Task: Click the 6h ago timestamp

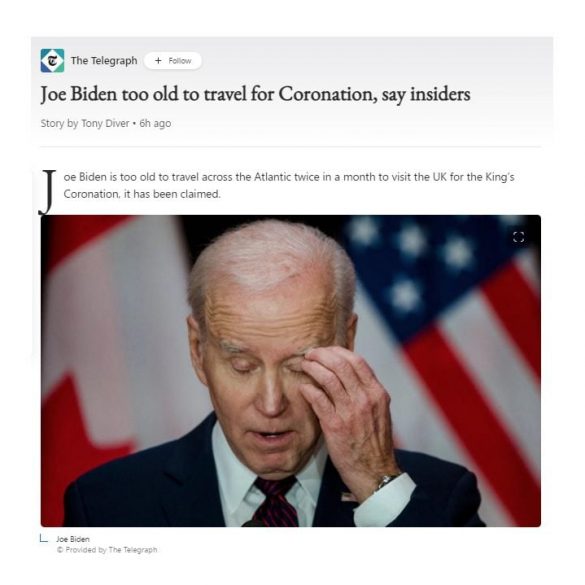Action: click(x=155, y=123)
